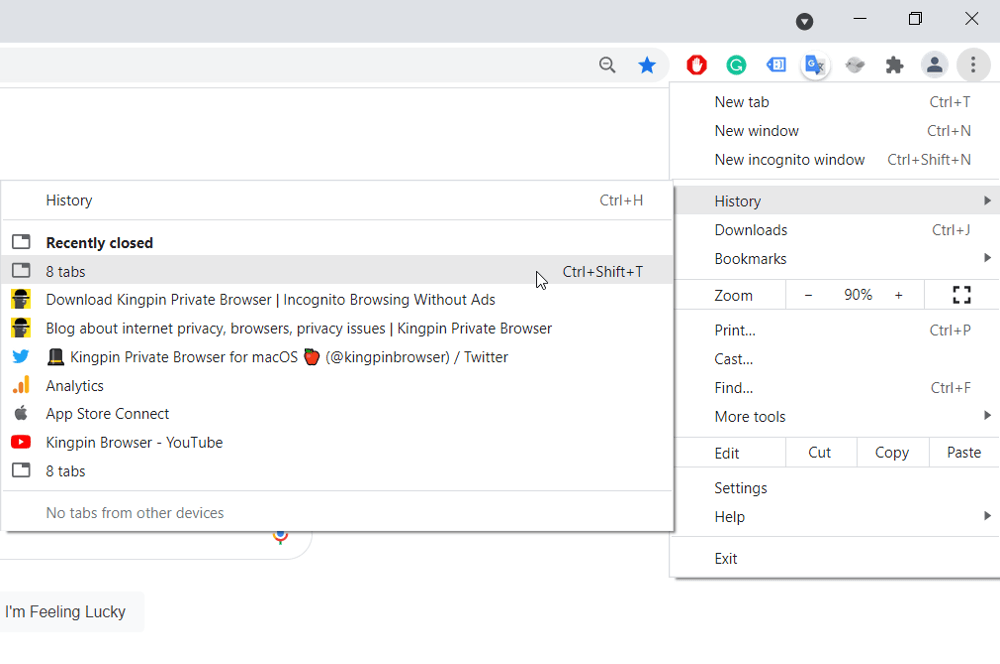Open the Analytics history entry
1000x664 pixels.
(x=74, y=385)
